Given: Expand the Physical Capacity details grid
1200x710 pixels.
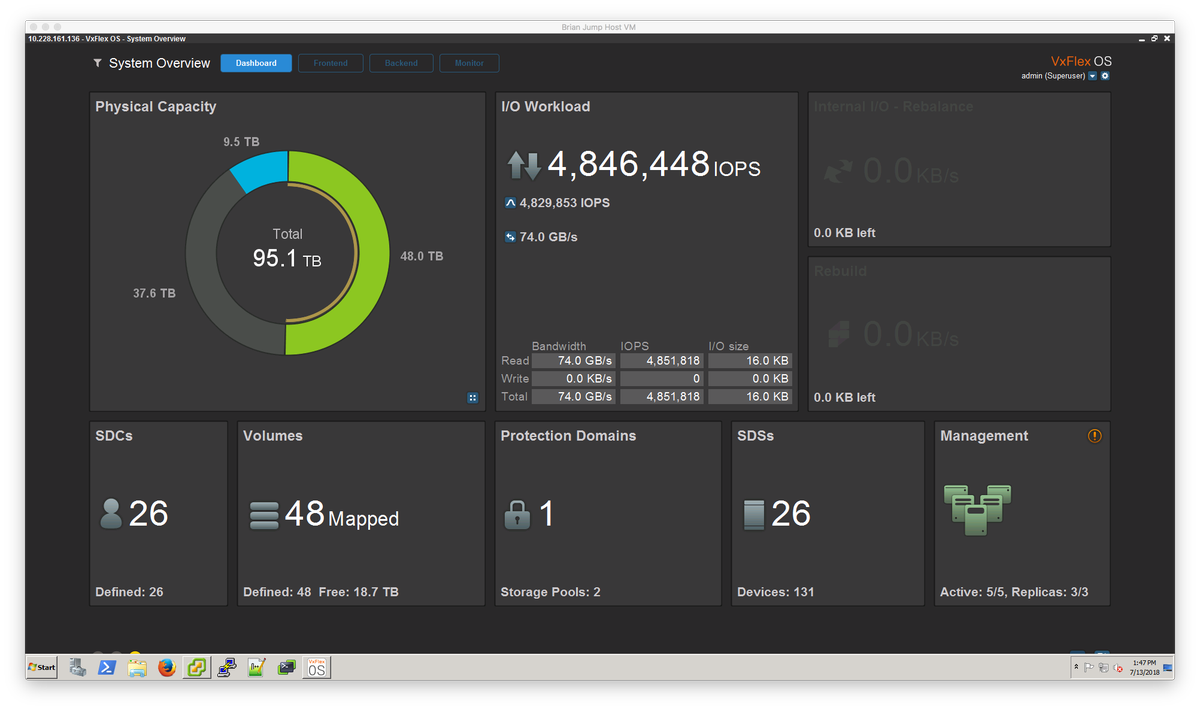Looking at the screenshot, I should coord(472,397).
